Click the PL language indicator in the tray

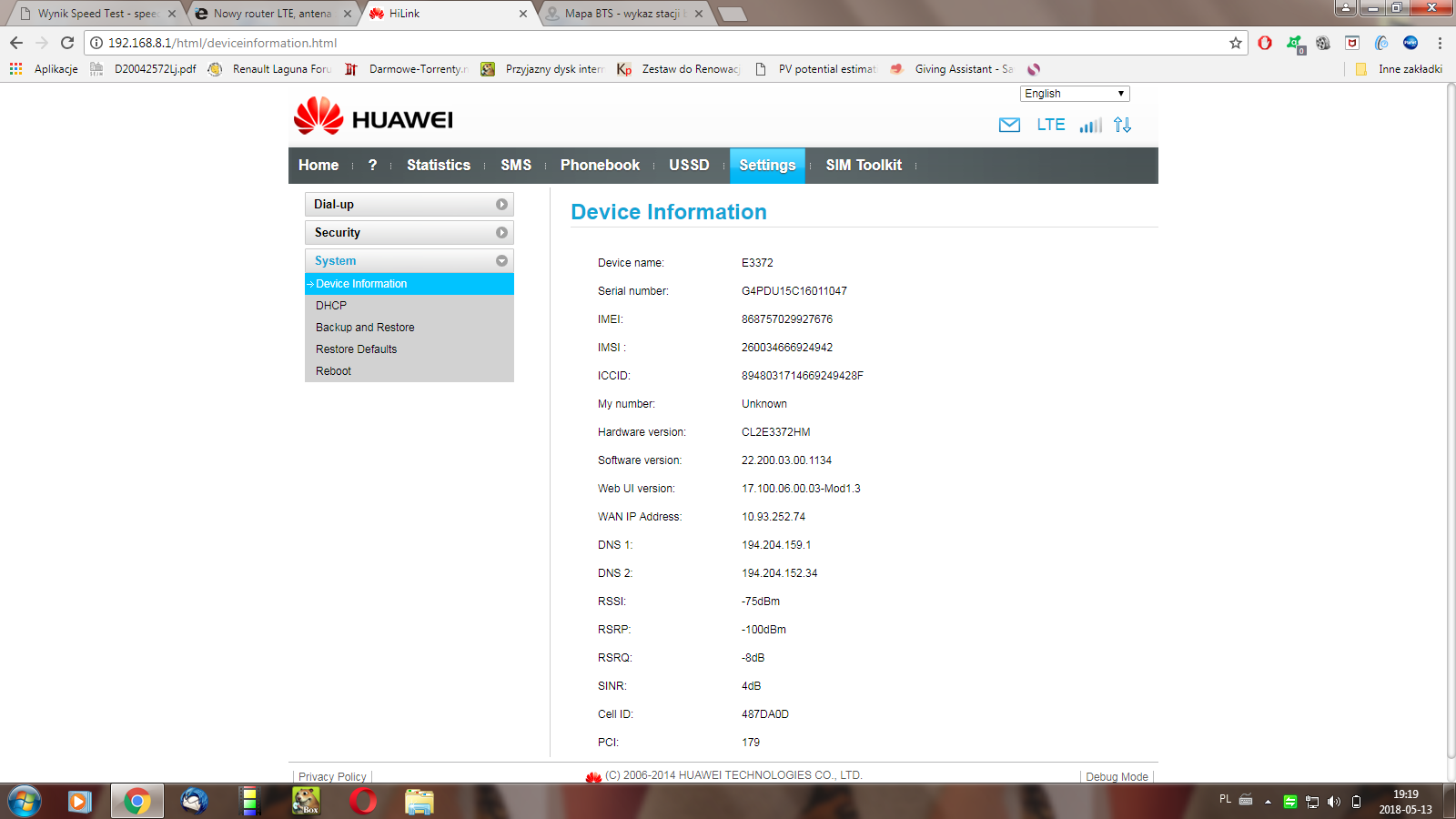(x=1225, y=799)
